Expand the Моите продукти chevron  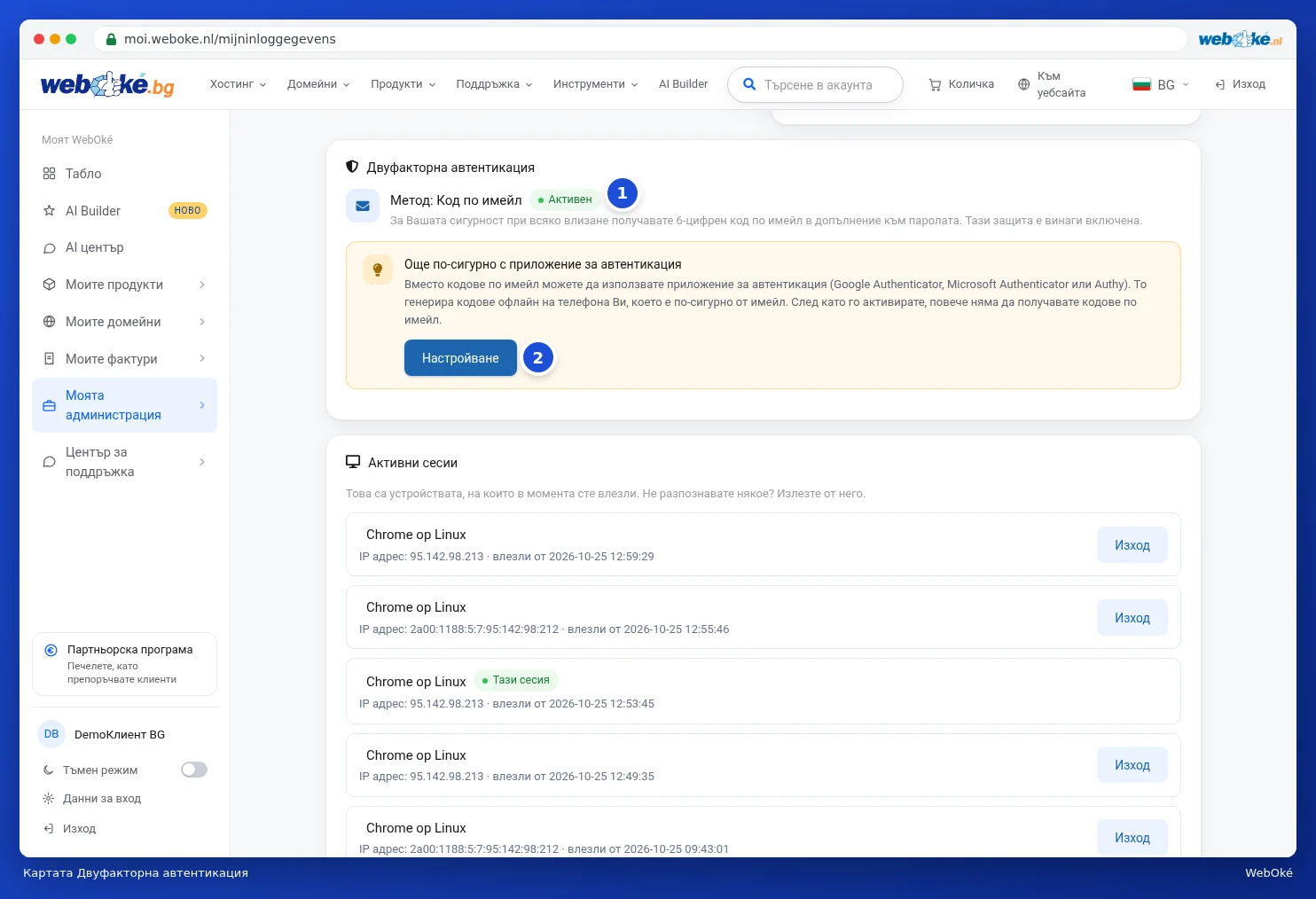click(202, 285)
